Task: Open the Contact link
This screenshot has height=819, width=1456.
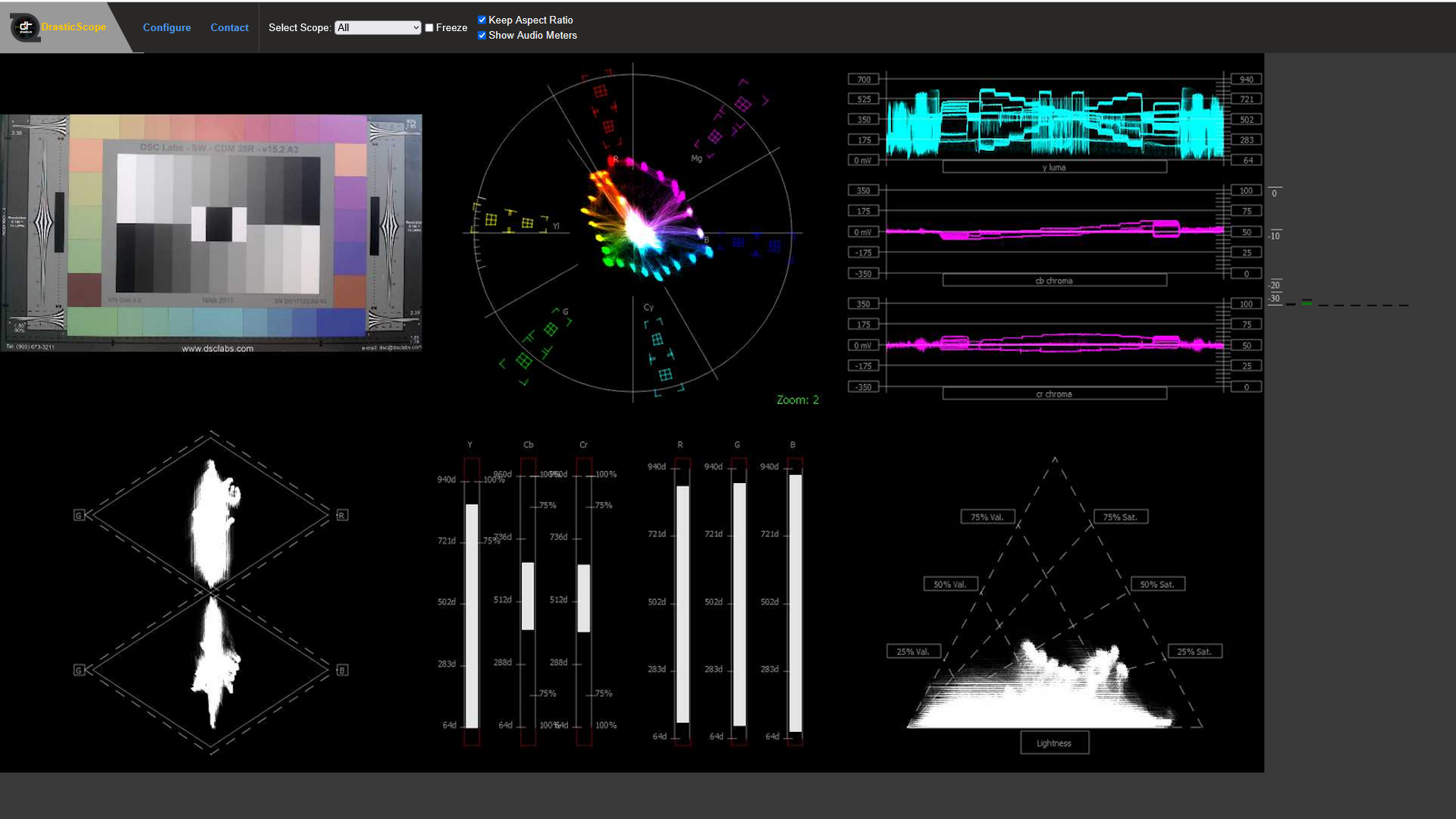Action: [x=229, y=27]
